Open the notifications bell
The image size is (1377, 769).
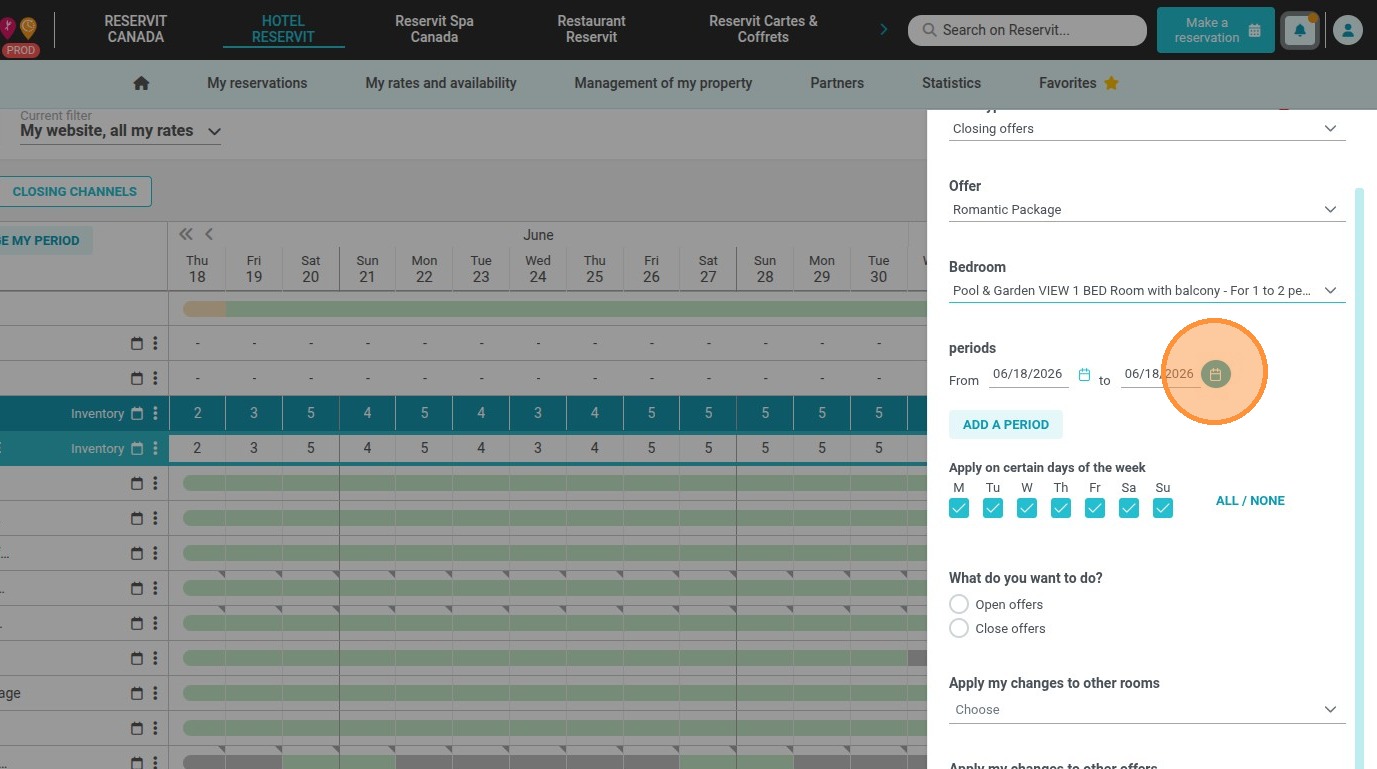(x=1300, y=30)
